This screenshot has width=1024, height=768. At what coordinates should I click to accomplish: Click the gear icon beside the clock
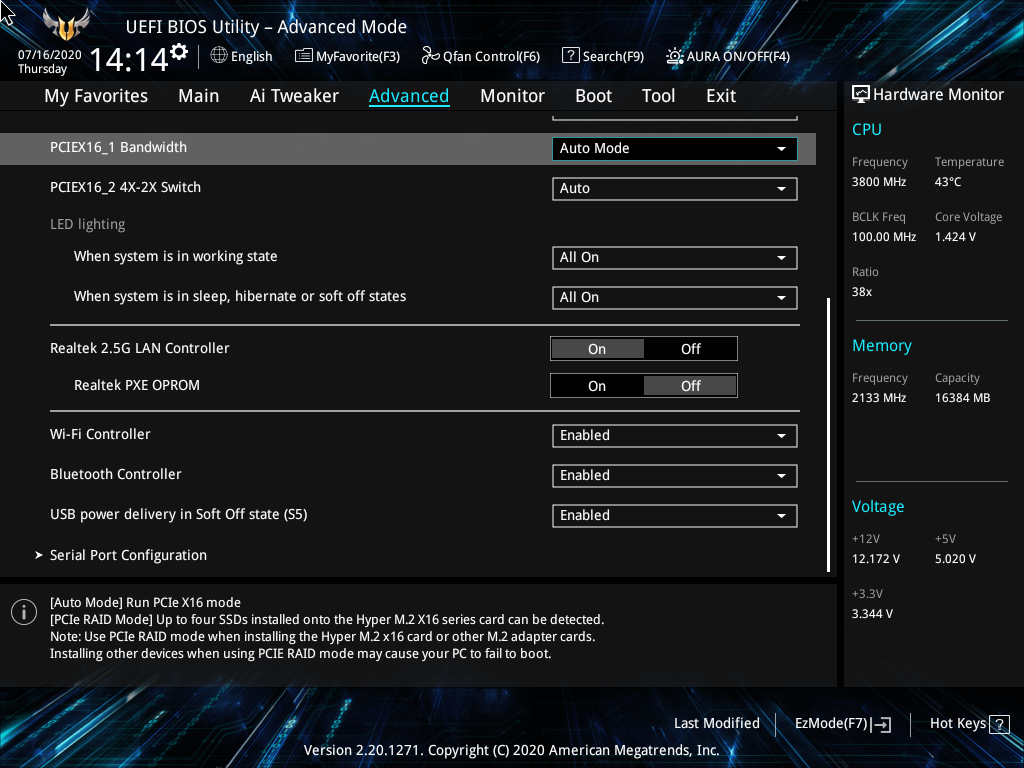point(179,52)
